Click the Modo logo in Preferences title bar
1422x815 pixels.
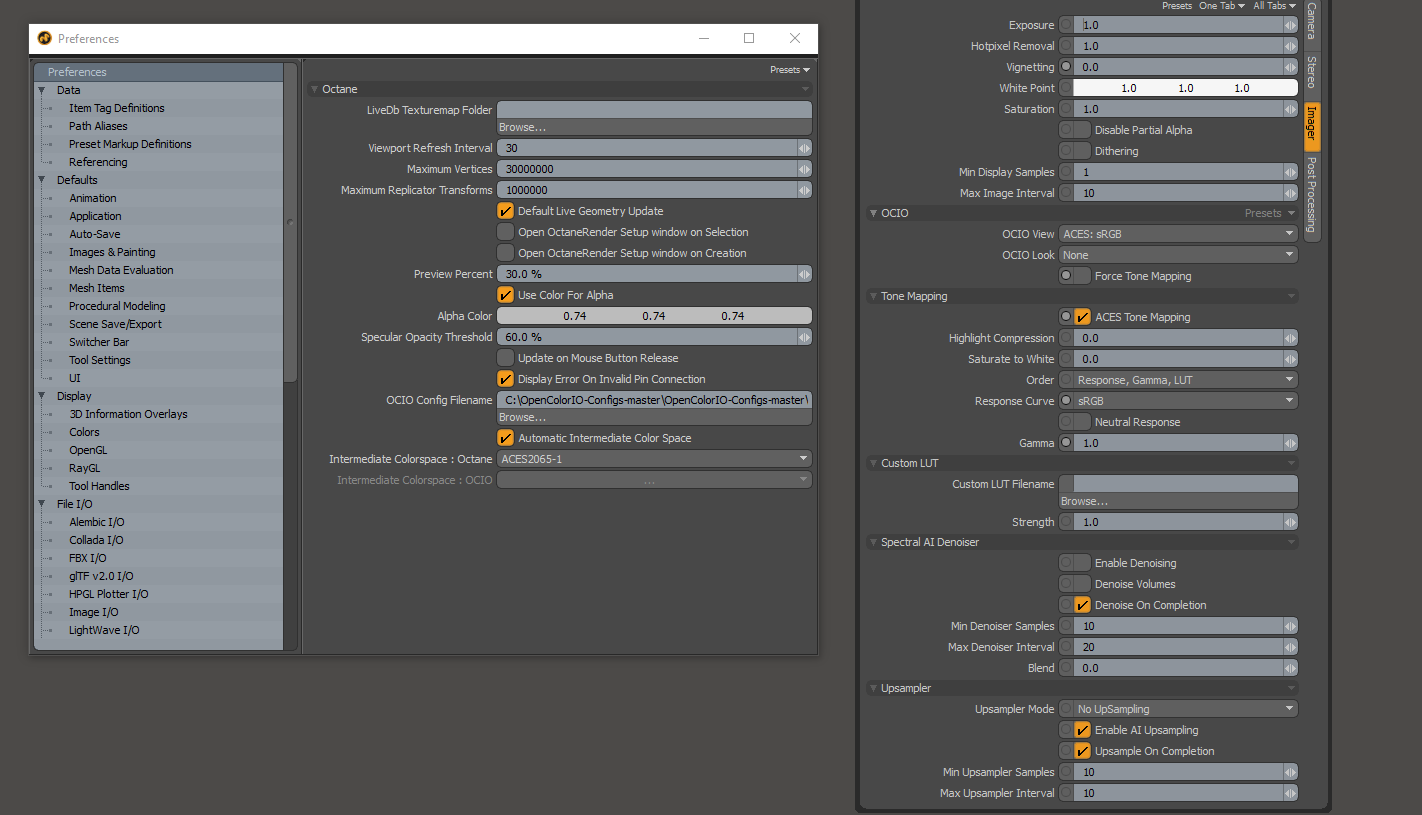click(x=45, y=39)
